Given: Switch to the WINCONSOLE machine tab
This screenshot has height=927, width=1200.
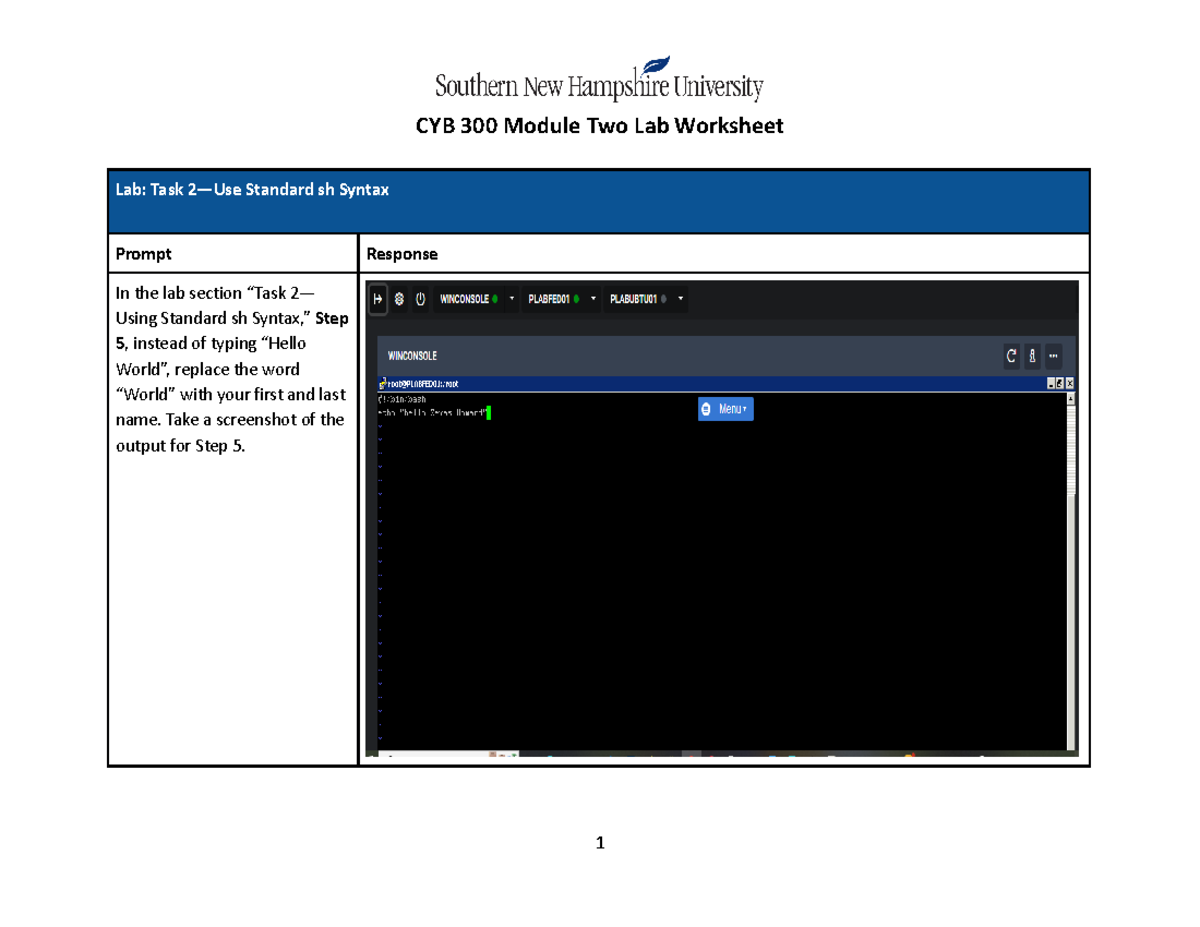Looking at the screenshot, I should (466, 299).
